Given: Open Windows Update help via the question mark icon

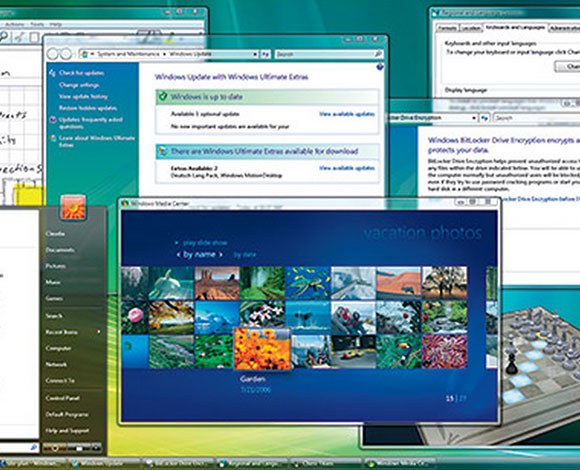Looking at the screenshot, I should (379, 67).
